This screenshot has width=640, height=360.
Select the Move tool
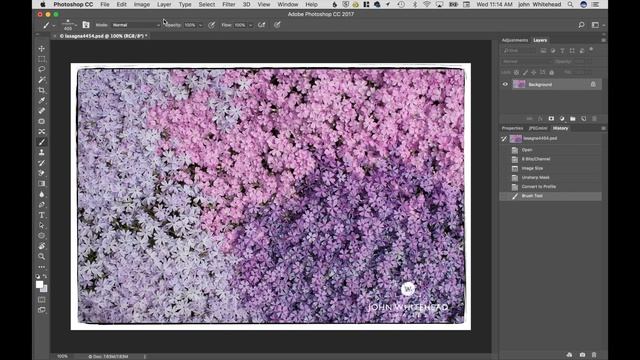[42, 49]
